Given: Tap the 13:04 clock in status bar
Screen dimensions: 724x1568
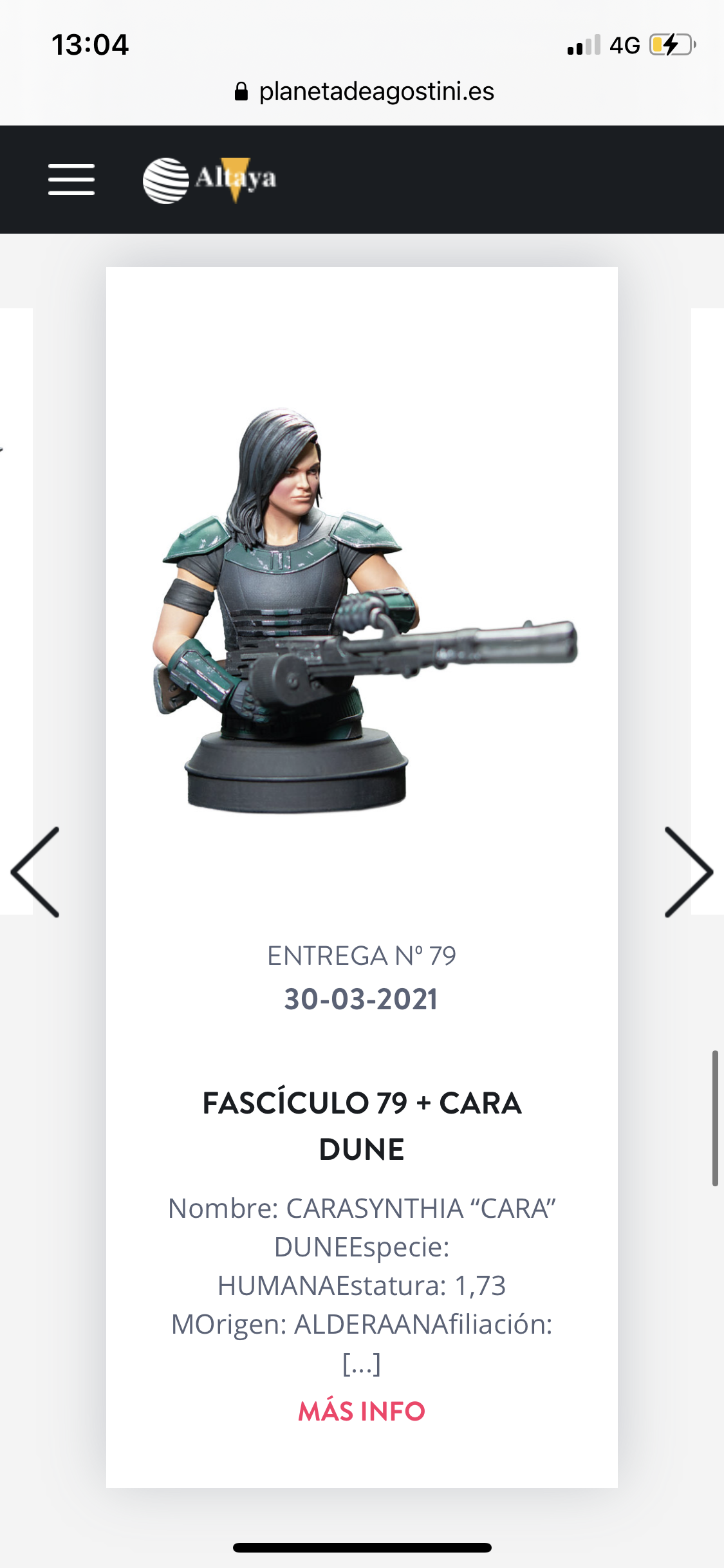Looking at the screenshot, I should [x=90, y=45].
